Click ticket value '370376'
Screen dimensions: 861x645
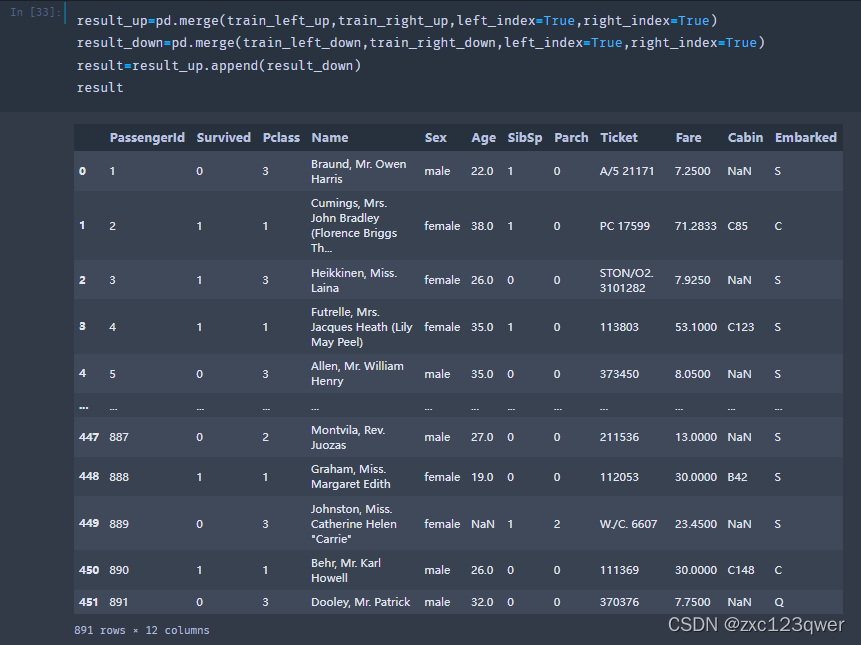(x=619, y=602)
